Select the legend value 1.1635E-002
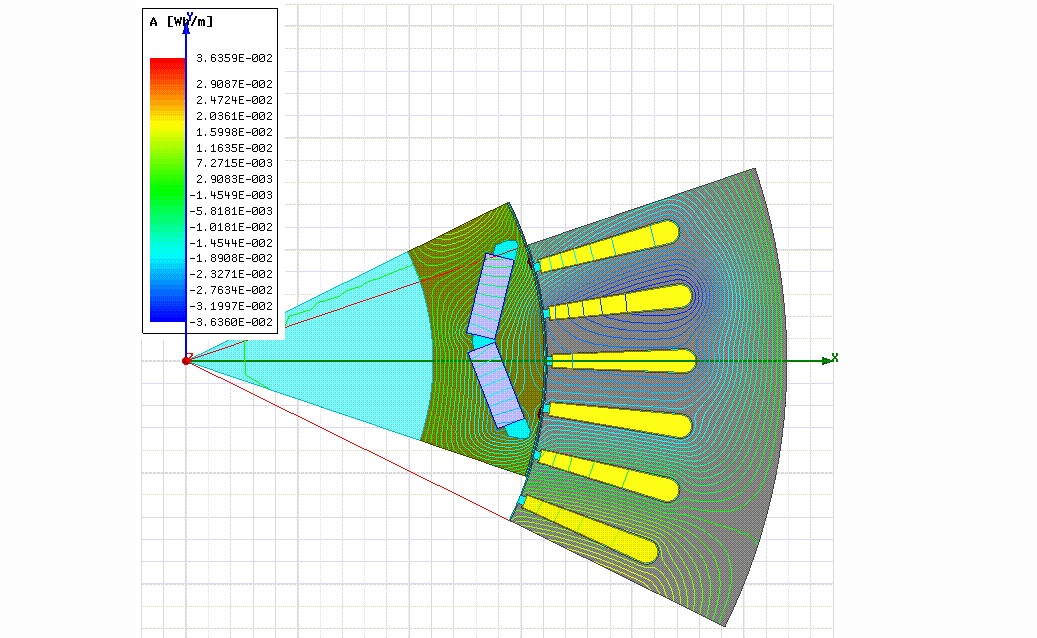The height and width of the screenshot is (638, 1037). click(234, 148)
